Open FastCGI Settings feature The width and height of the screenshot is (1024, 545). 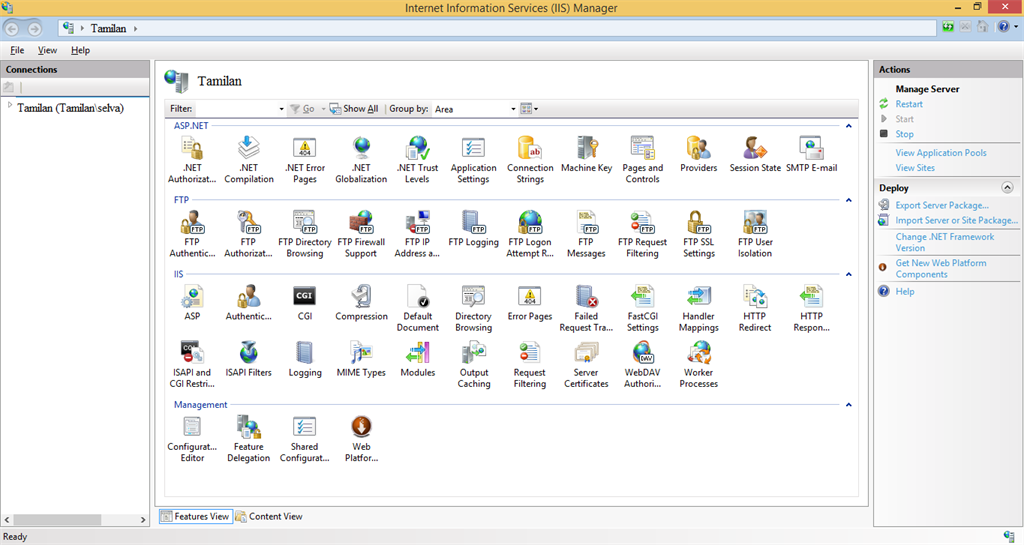click(x=643, y=309)
